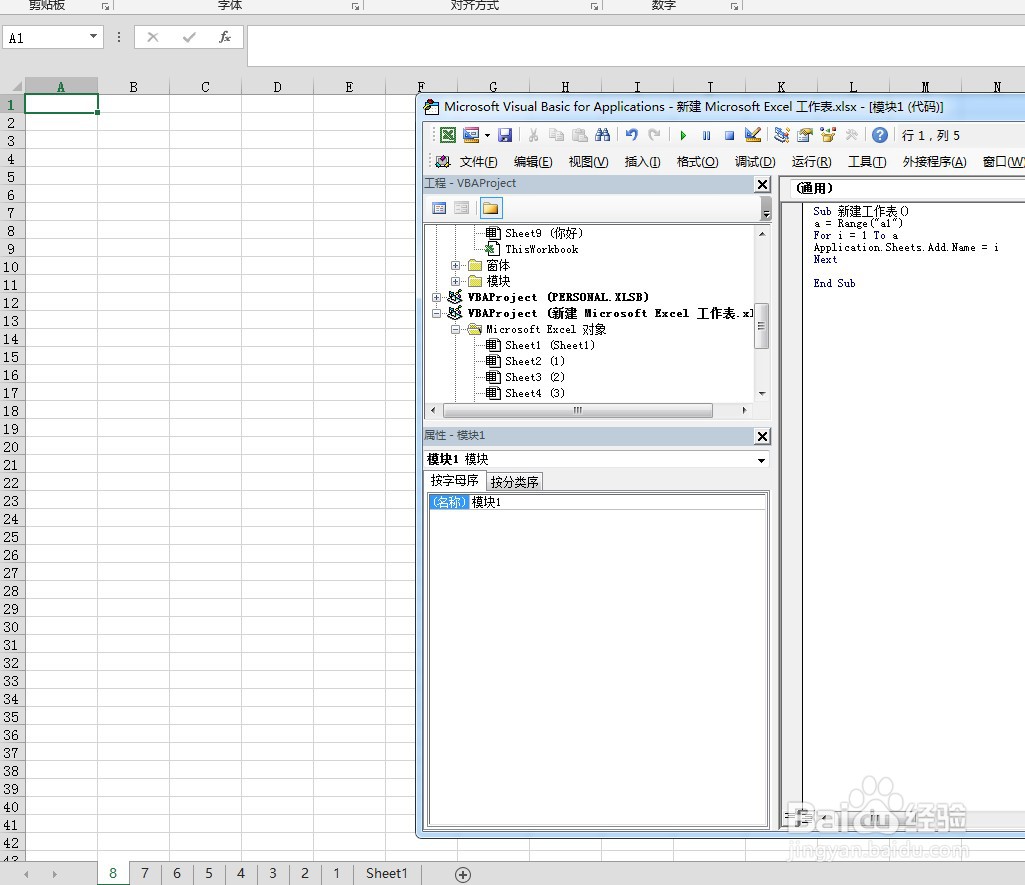The image size is (1025, 885).
Task: Select column C header in Excel
Action: pyautogui.click(x=205, y=87)
